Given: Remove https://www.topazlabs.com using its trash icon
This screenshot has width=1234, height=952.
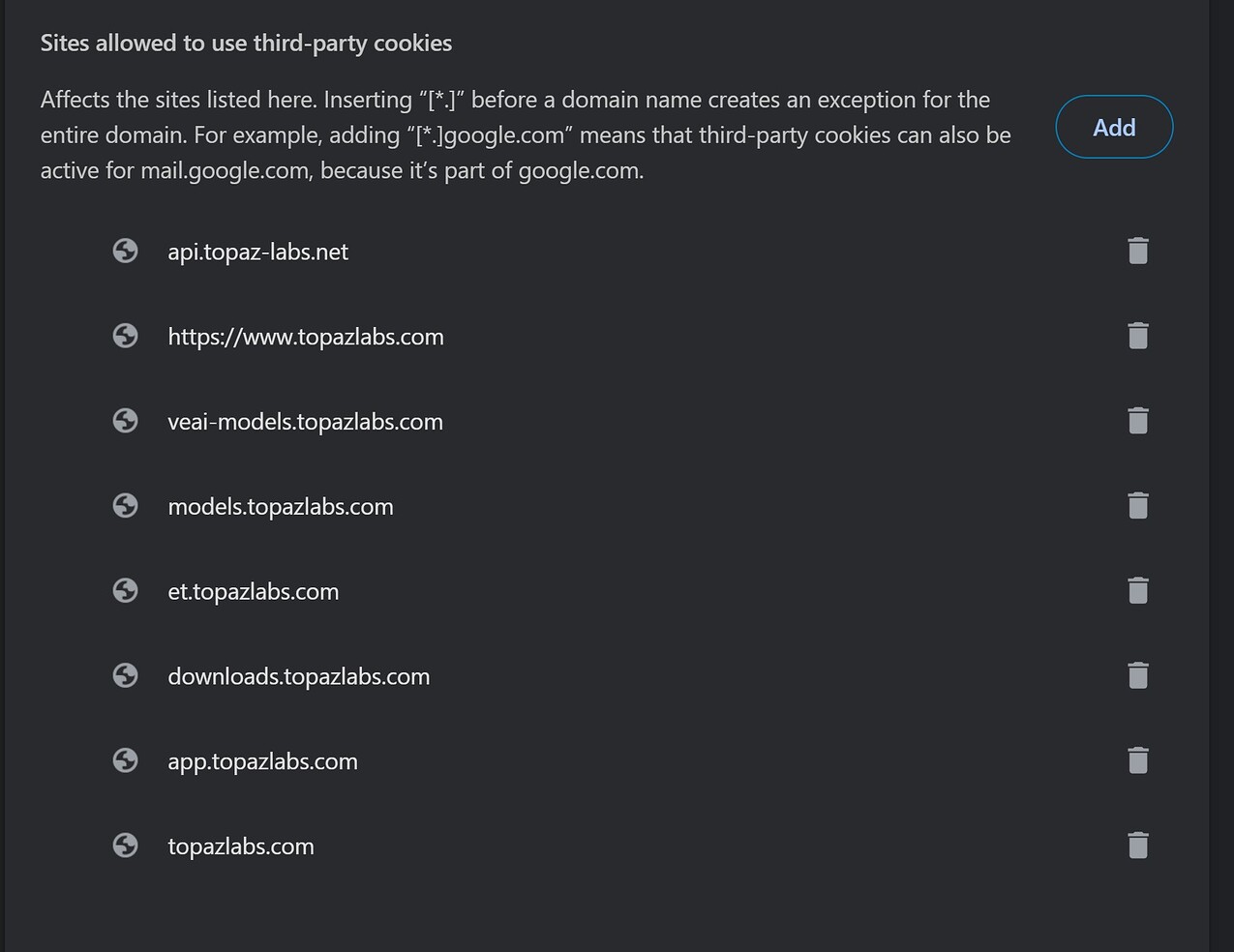Looking at the screenshot, I should 1137,336.
